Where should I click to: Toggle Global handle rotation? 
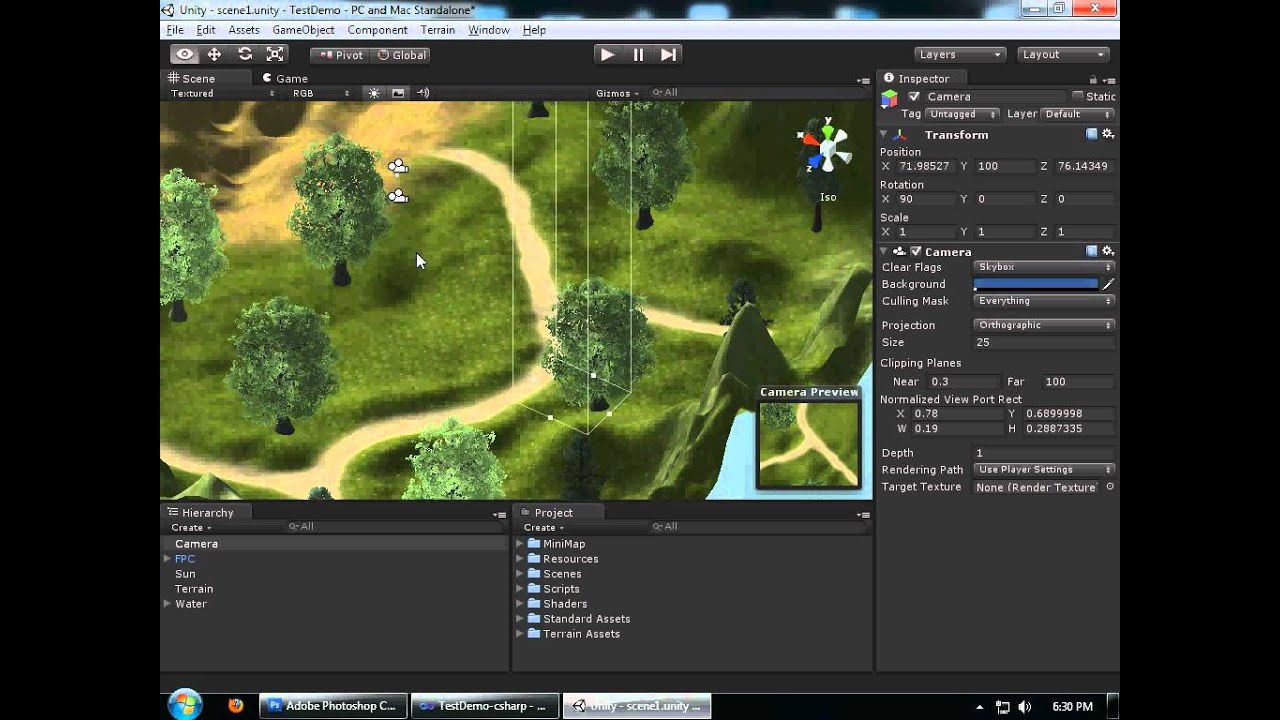pyautogui.click(x=401, y=55)
